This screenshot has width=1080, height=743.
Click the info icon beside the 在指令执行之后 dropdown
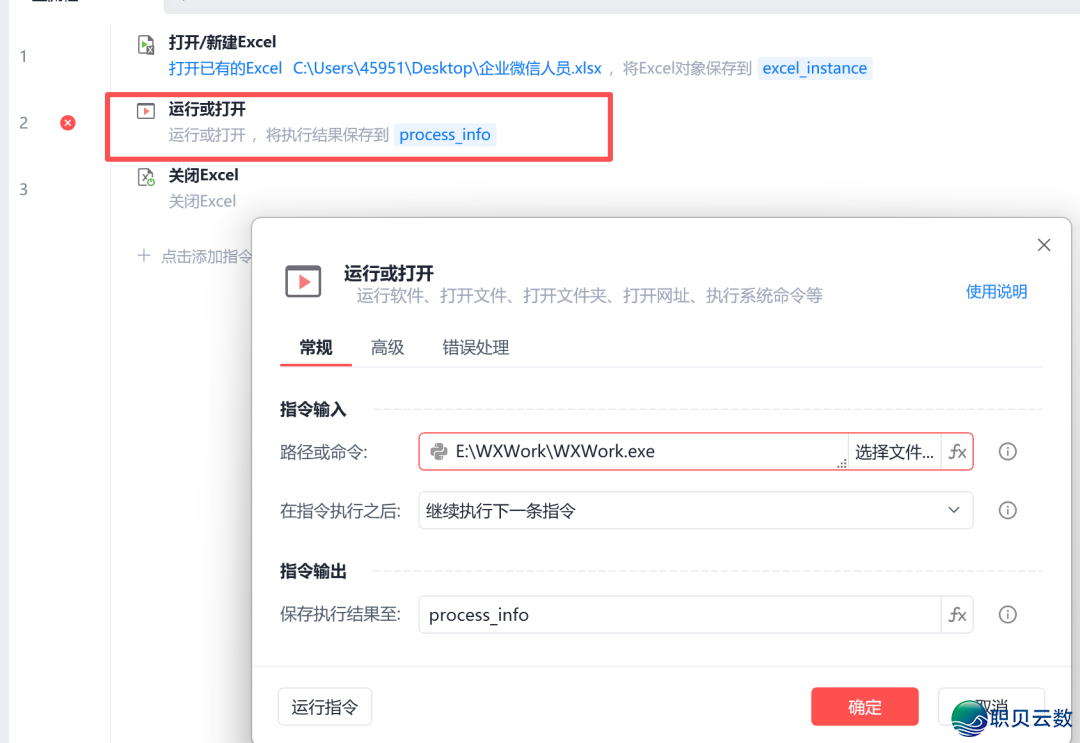pyautogui.click(x=1007, y=510)
